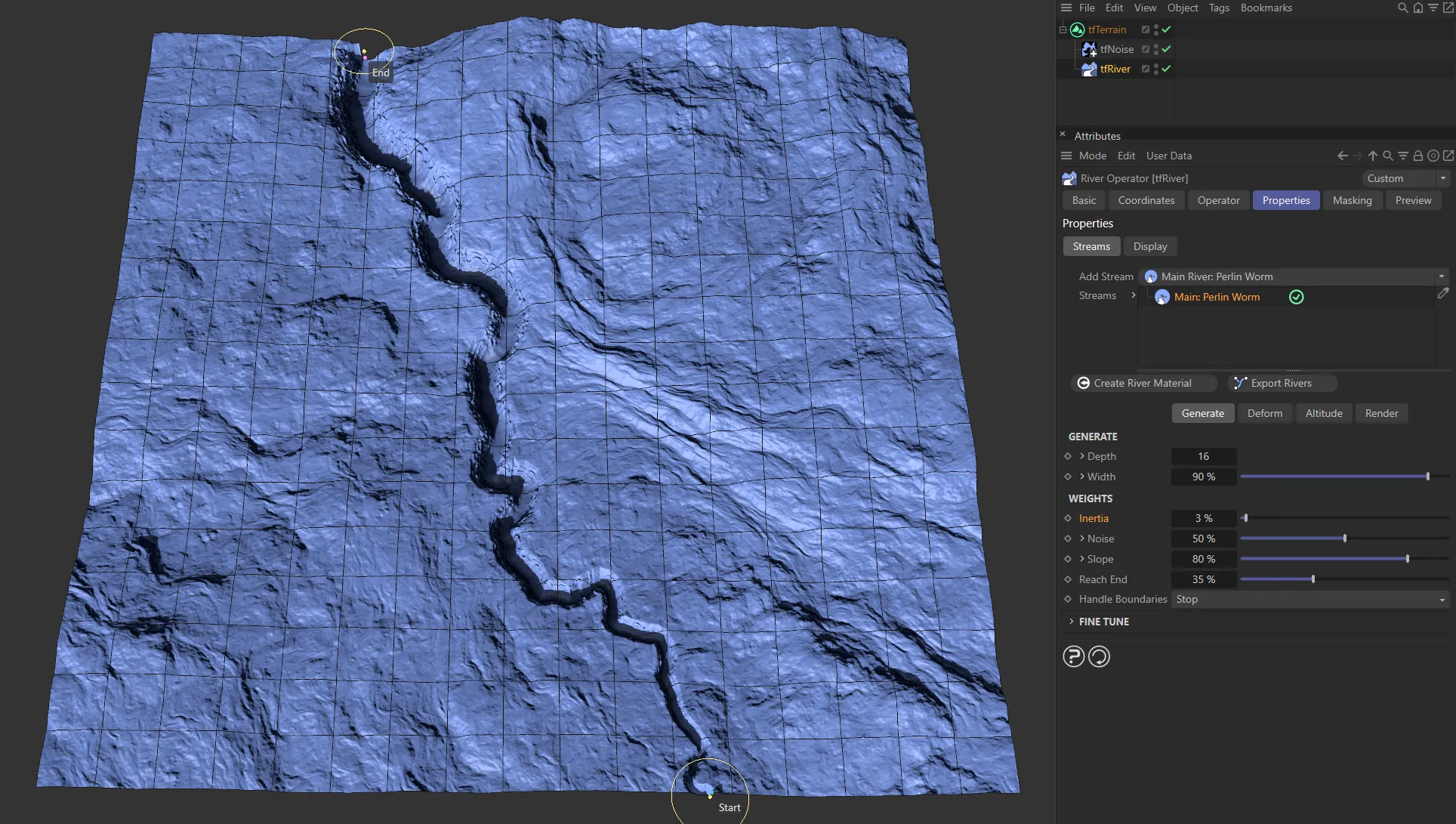The width and height of the screenshot is (1456, 824).
Task: Click the Create River Material button
Action: tap(1143, 383)
